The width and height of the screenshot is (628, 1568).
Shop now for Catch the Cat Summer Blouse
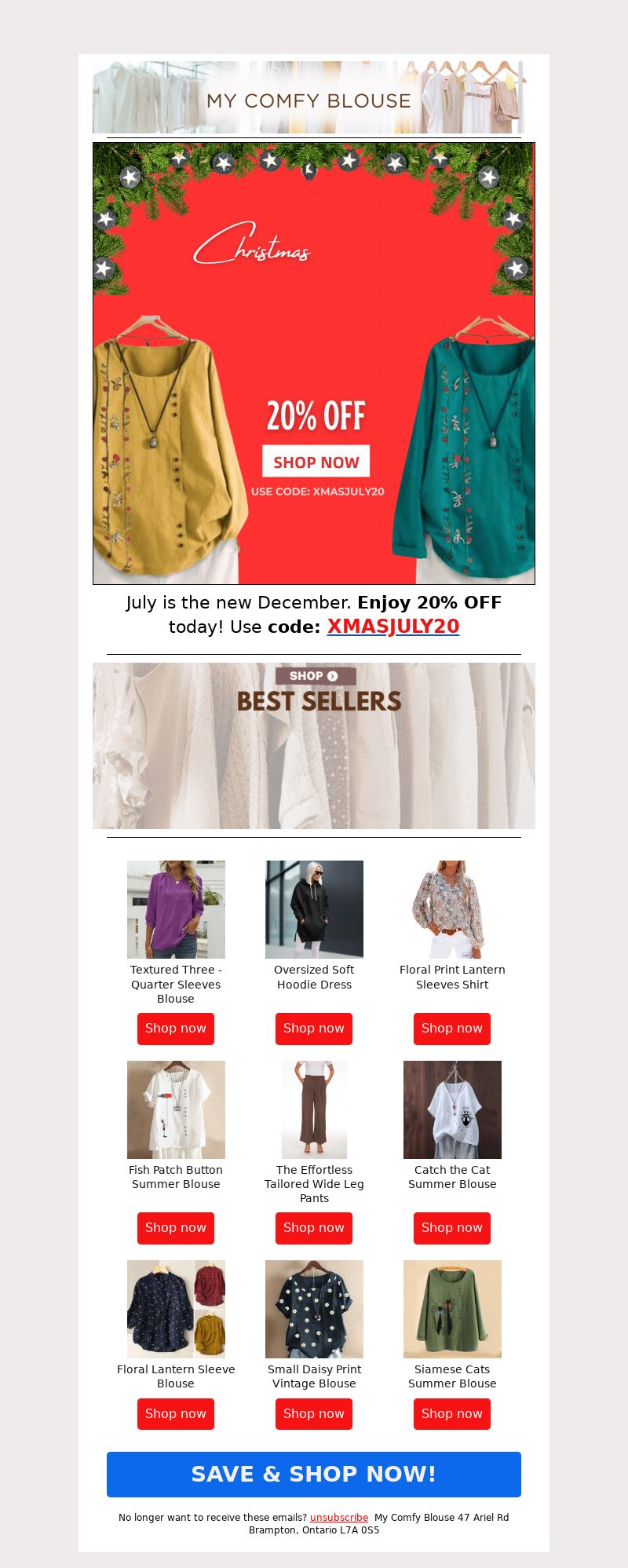[x=452, y=1228]
